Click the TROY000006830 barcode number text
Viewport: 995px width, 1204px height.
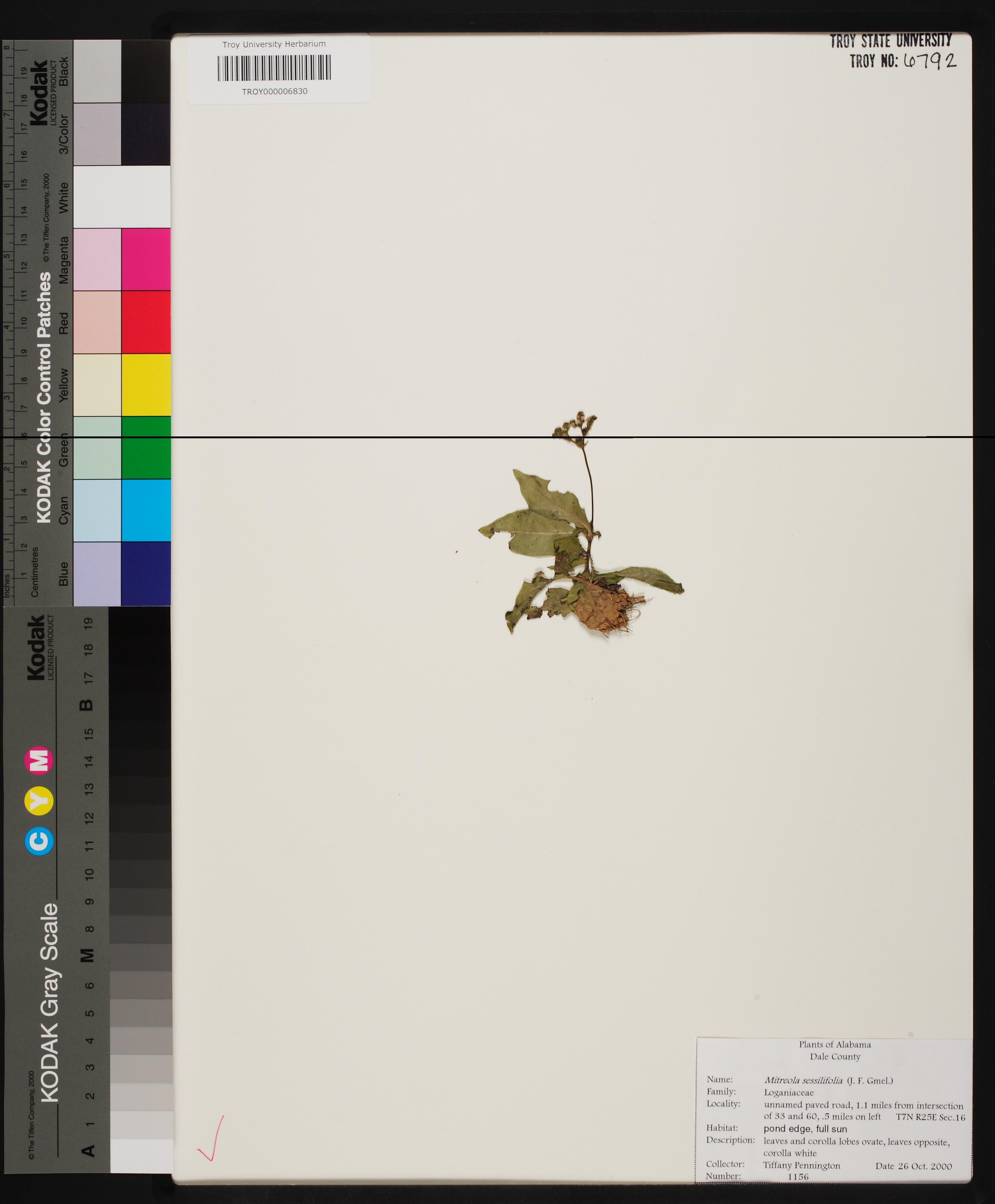pos(275,92)
